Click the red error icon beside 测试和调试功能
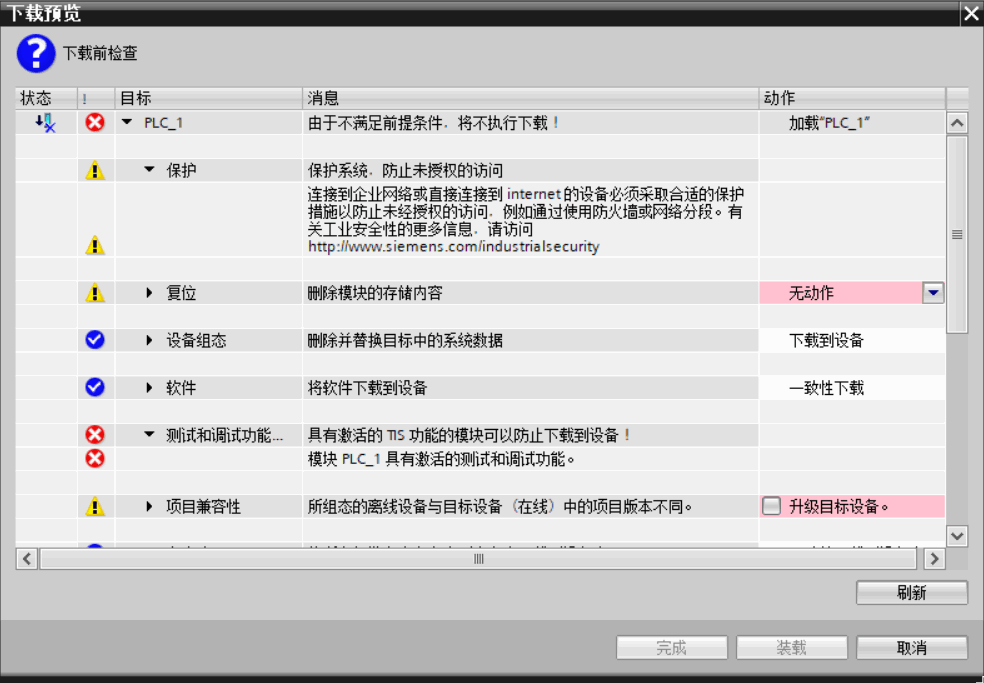Viewport: 984px width, 683px height. pyautogui.click(x=95, y=434)
